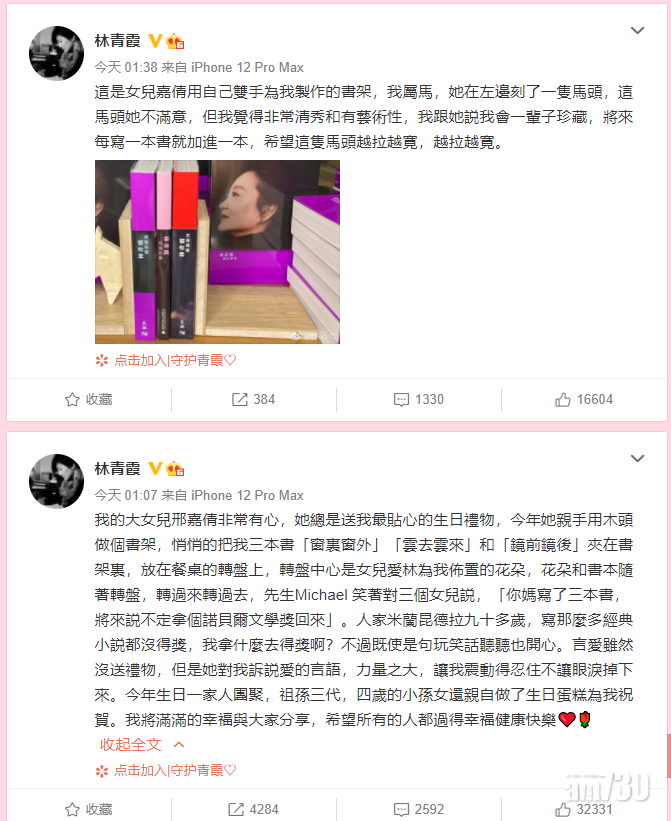Expand the first post's options chevron
The height and width of the screenshot is (821, 671).
pyautogui.click(x=637, y=30)
